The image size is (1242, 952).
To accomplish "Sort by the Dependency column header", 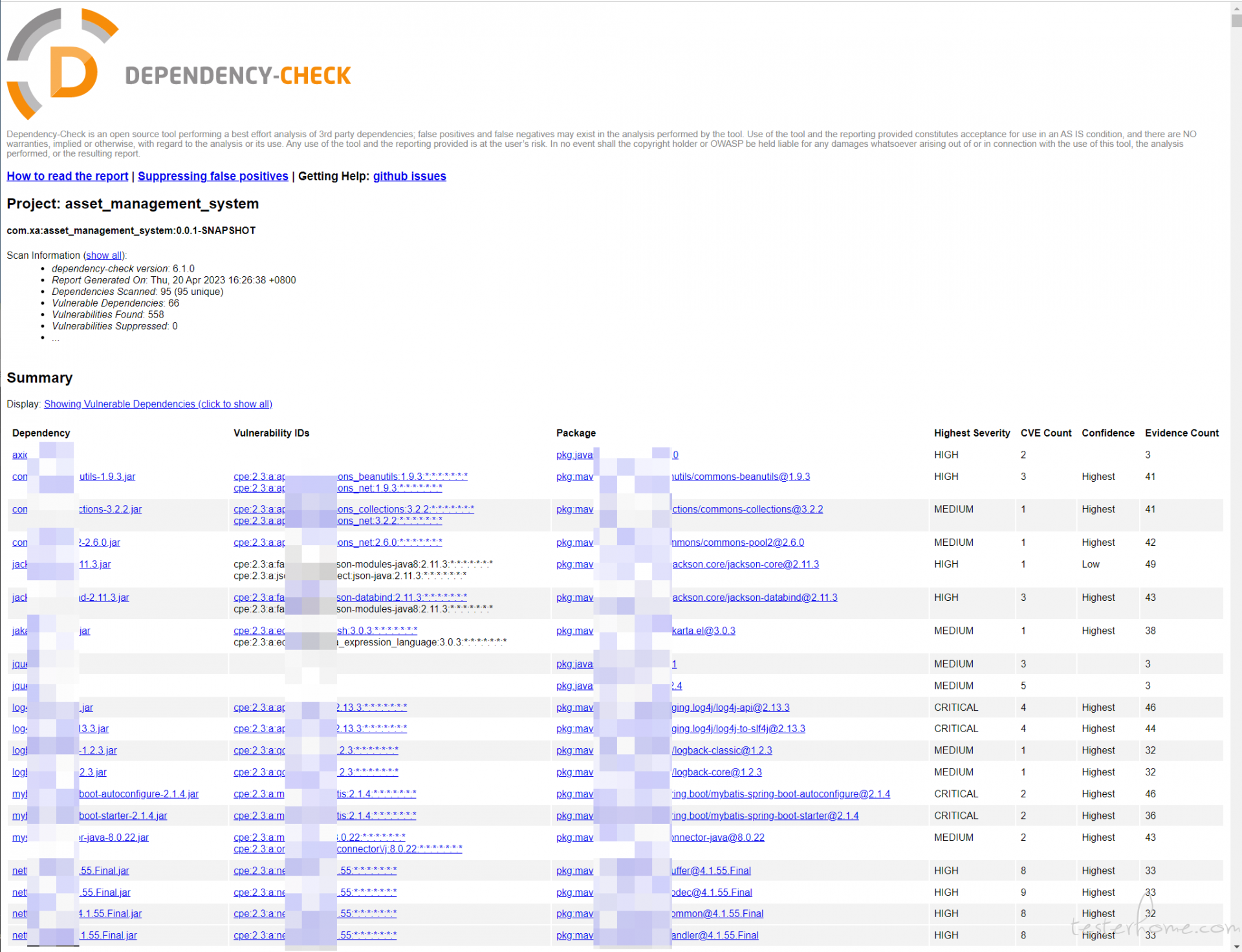I will [41, 433].
